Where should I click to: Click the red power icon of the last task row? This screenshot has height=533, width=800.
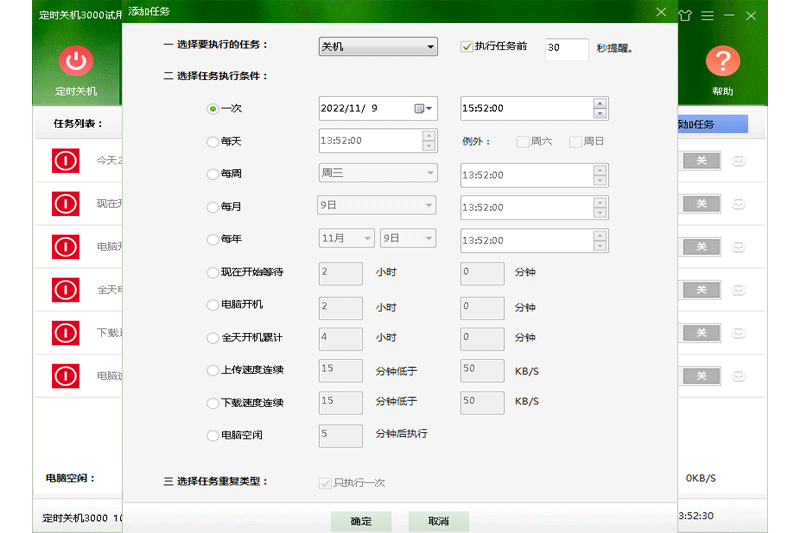pyautogui.click(x=65, y=376)
